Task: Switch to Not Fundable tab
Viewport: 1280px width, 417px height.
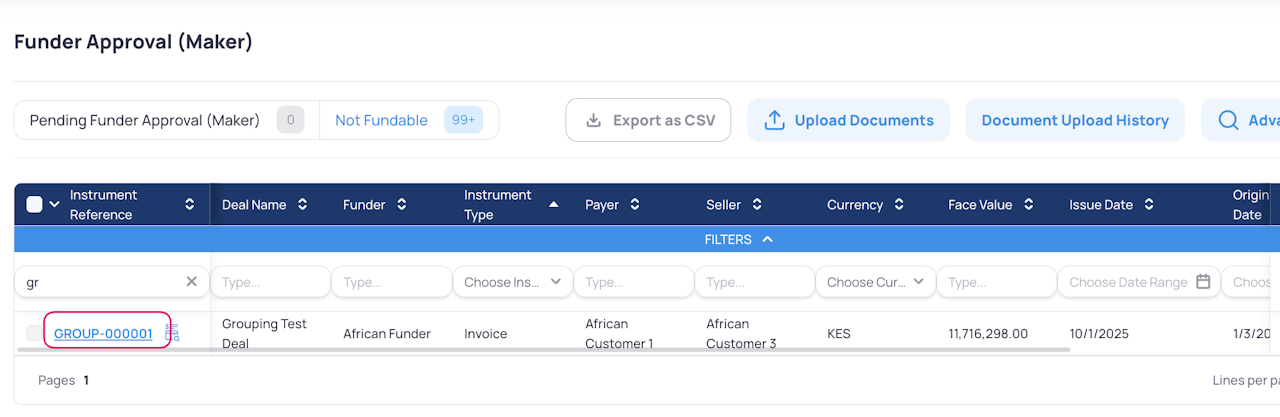Action: coord(381,120)
